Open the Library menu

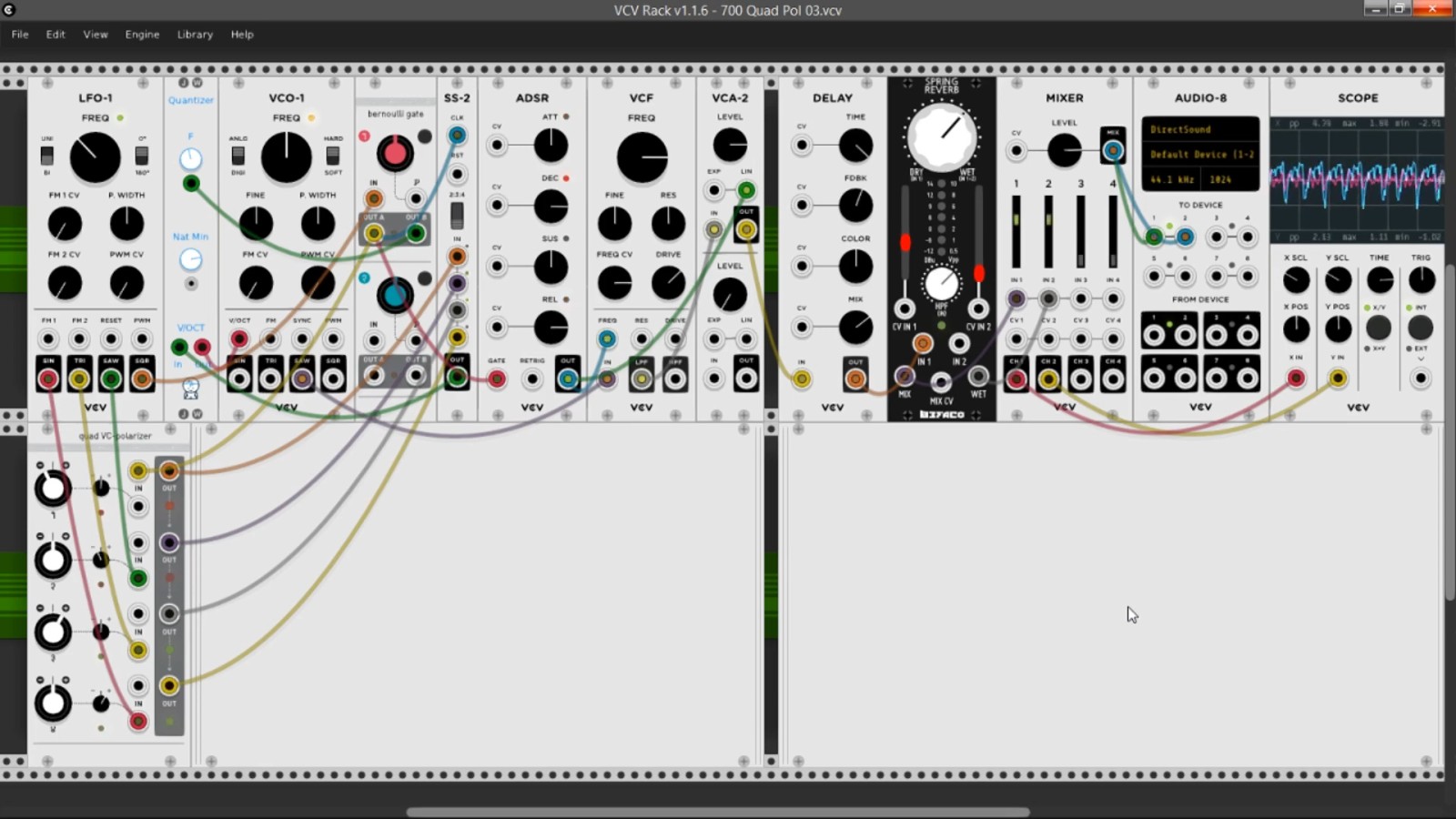click(195, 35)
